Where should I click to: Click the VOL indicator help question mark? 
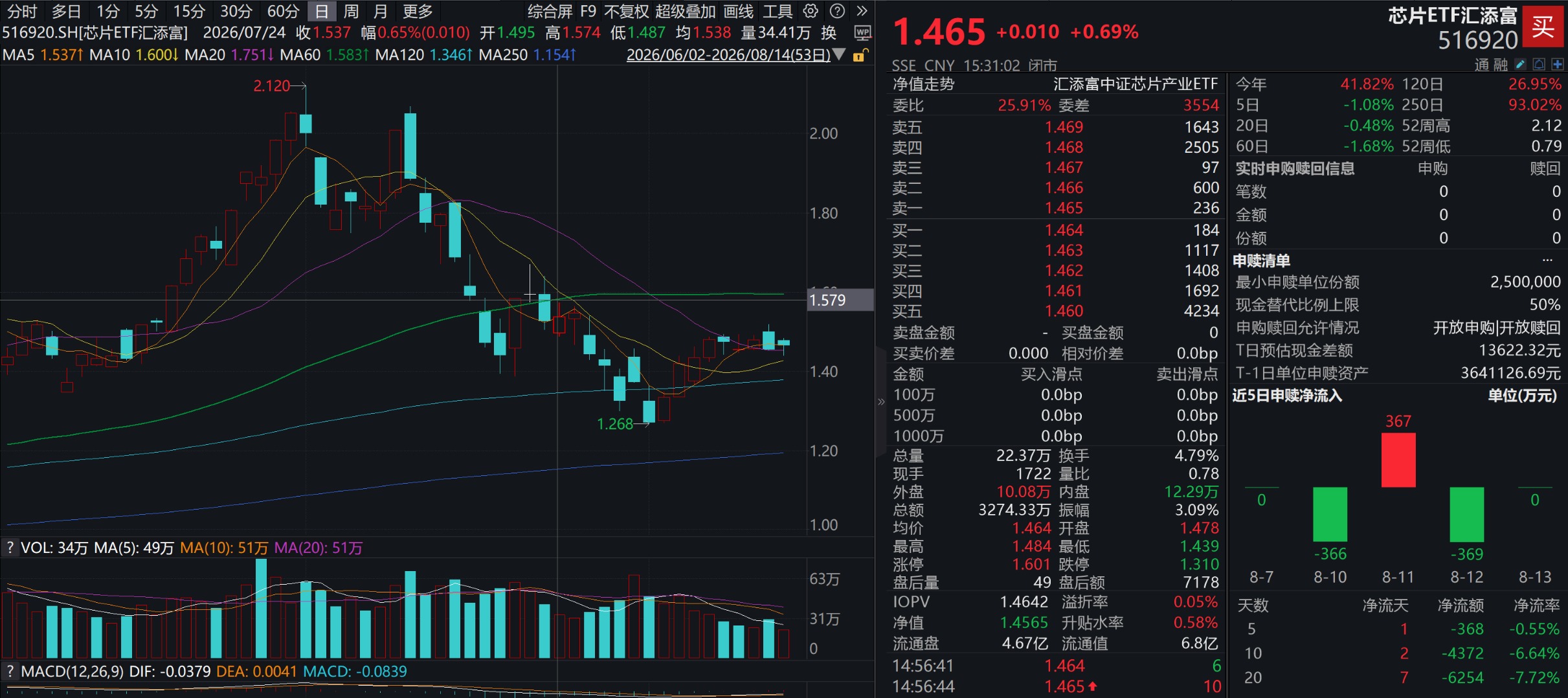(x=10, y=548)
